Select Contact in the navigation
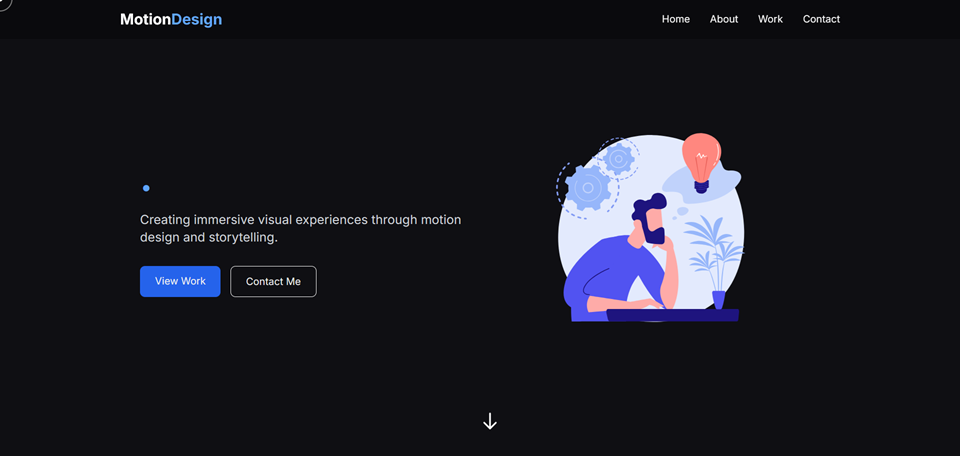Viewport: 960px width, 456px height. [x=821, y=19]
